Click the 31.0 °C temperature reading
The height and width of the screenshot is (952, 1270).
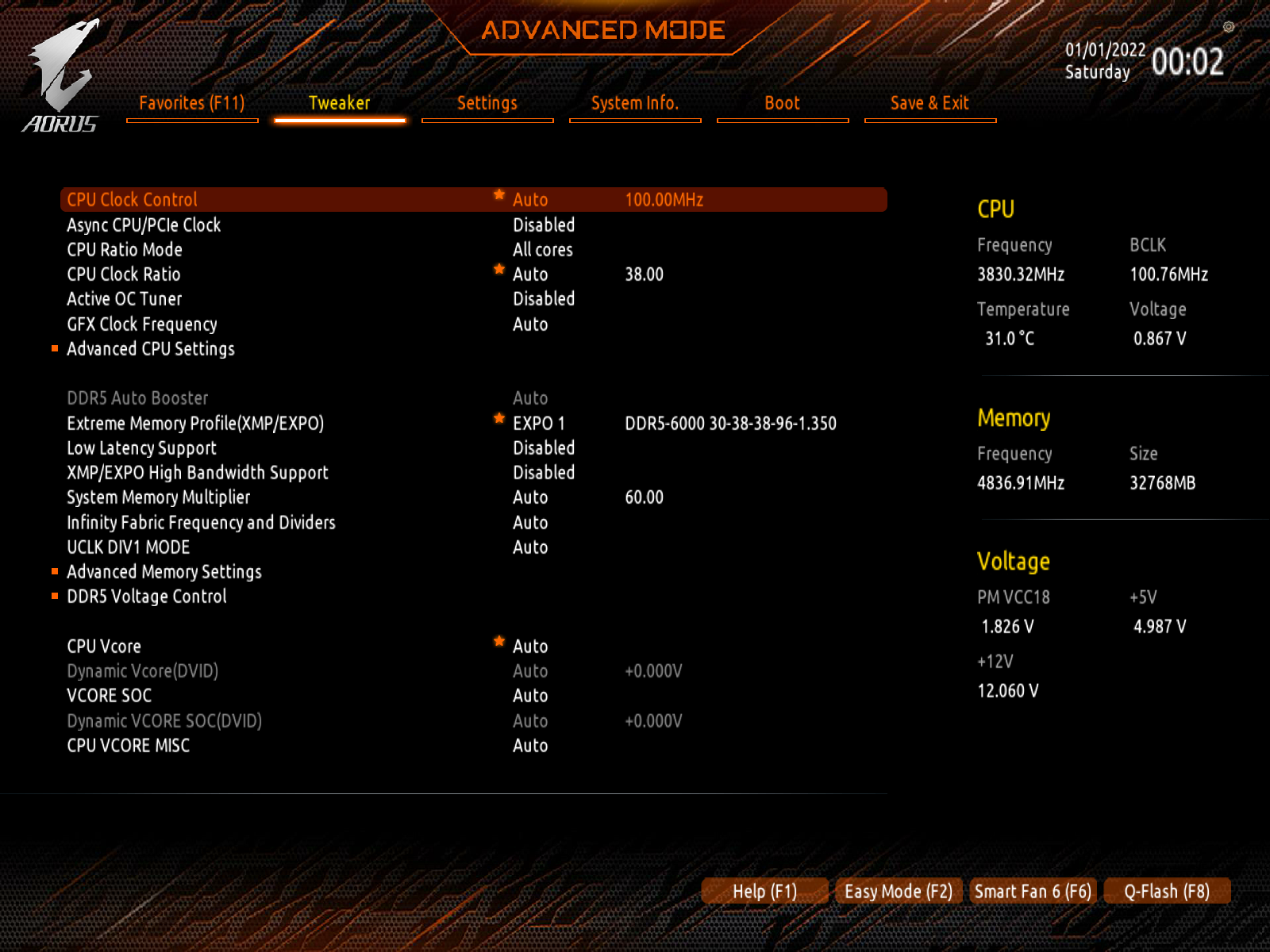1010,339
